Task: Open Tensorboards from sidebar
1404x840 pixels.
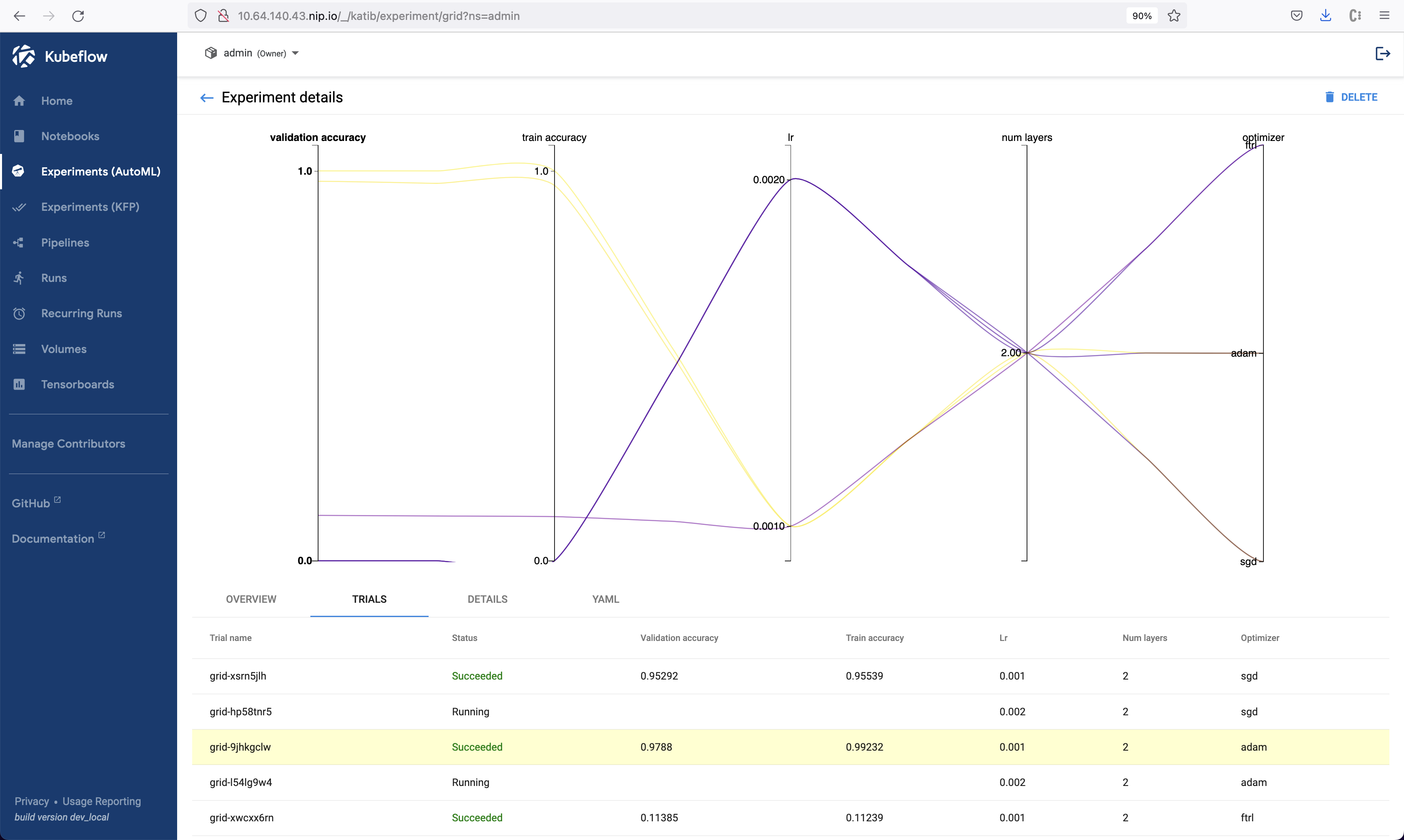Action: click(77, 384)
